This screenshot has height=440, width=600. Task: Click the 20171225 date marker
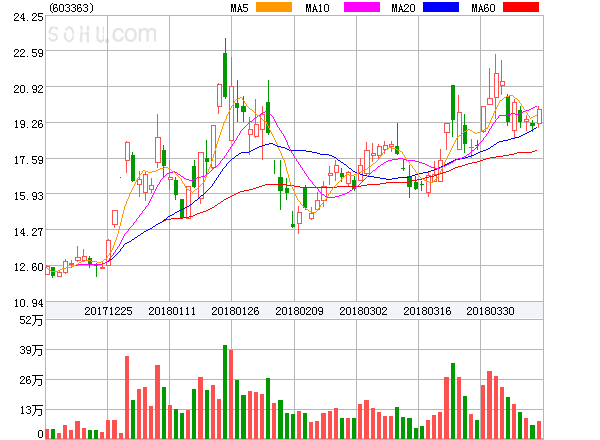coord(108,311)
